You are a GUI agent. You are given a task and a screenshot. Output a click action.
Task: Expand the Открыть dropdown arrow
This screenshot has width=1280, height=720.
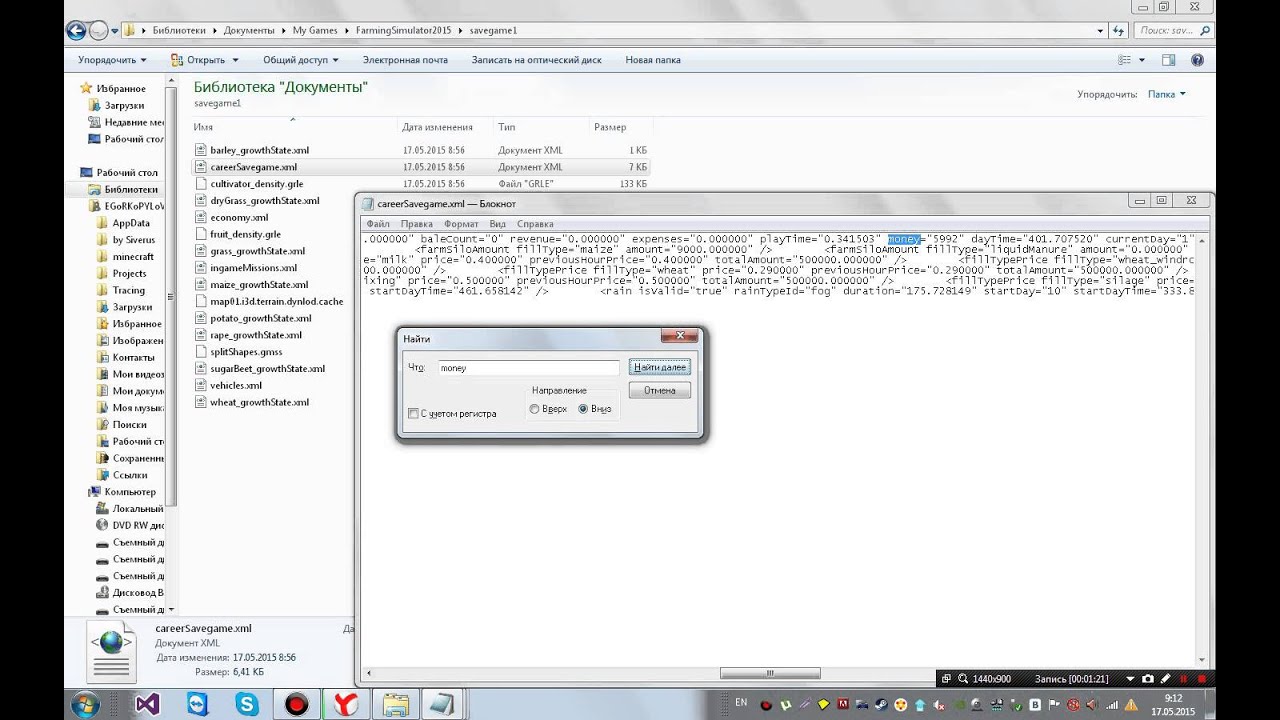click(235, 60)
